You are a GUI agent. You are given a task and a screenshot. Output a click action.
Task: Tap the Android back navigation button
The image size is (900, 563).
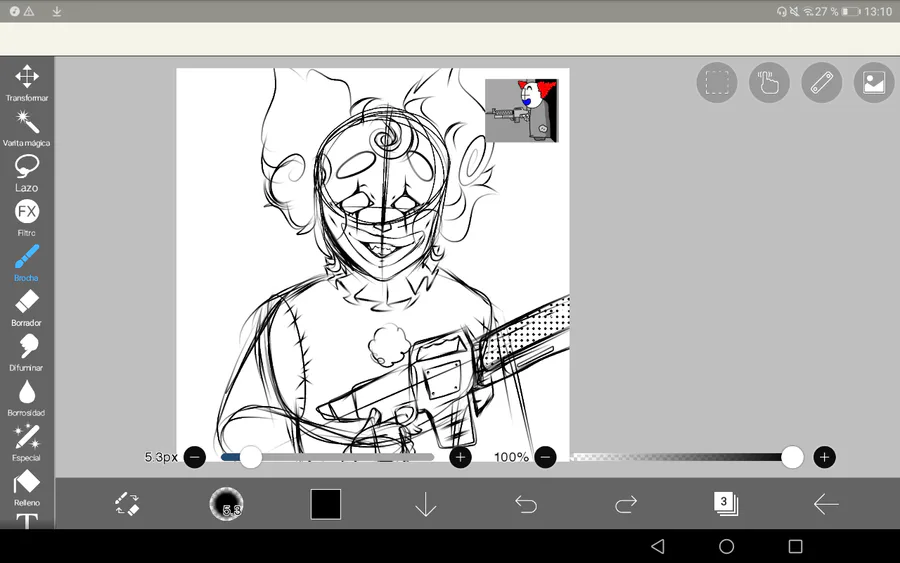[658, 546]
